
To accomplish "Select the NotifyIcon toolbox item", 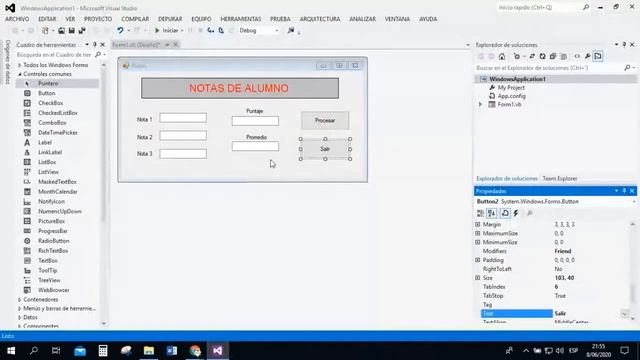I will [x=51, y=201].
